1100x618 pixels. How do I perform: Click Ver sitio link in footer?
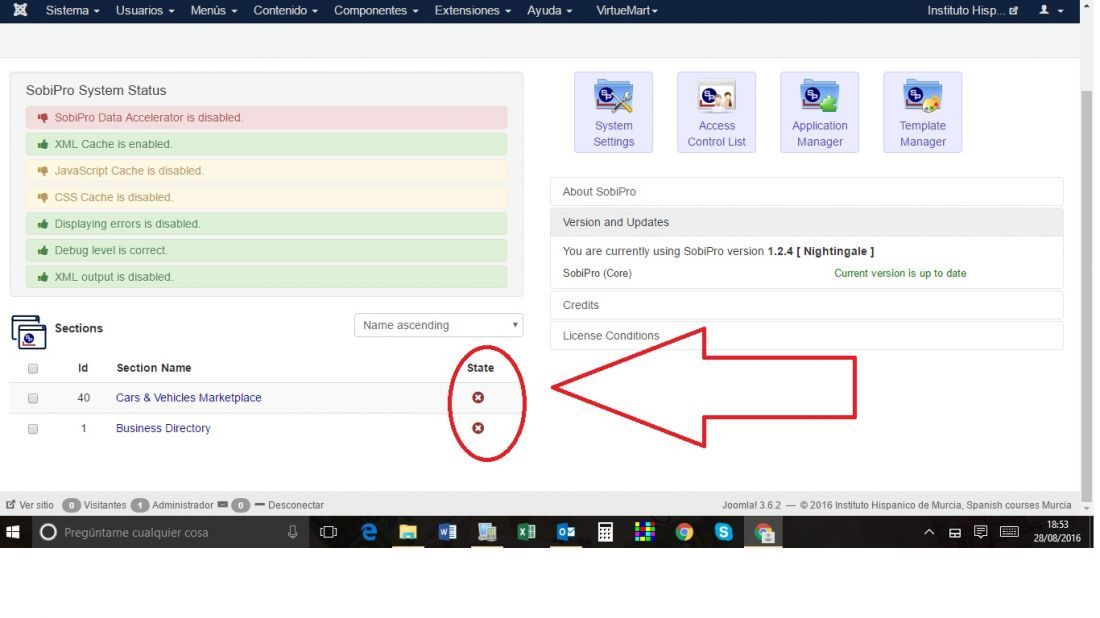pos(30,505)
